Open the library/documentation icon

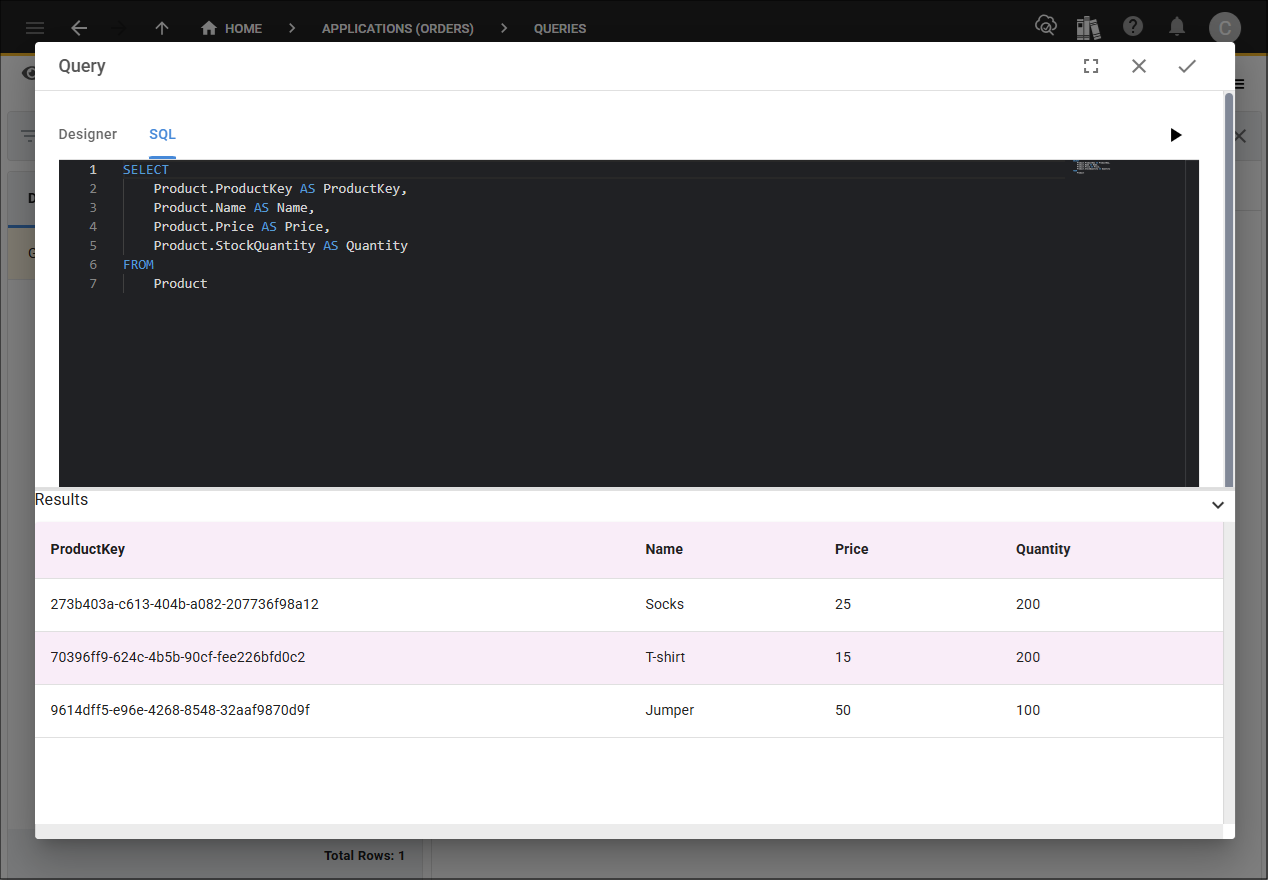click(1089, 27)
